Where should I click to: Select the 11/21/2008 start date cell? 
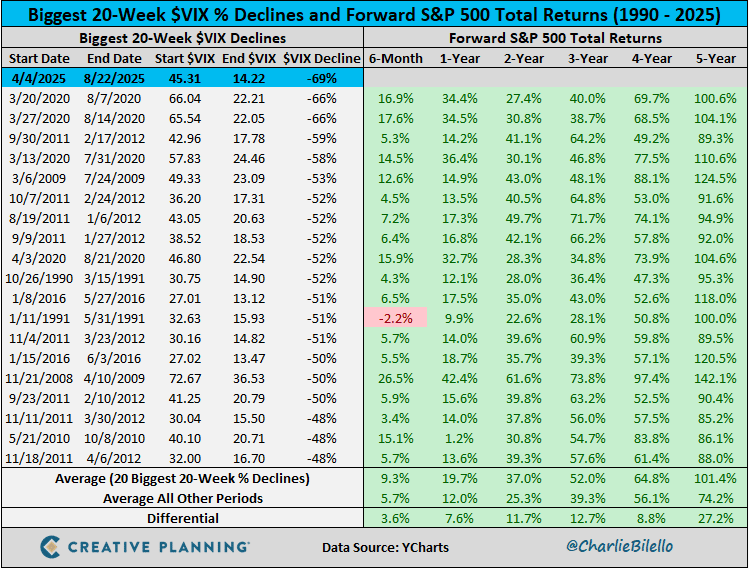[x=39, y=378]
